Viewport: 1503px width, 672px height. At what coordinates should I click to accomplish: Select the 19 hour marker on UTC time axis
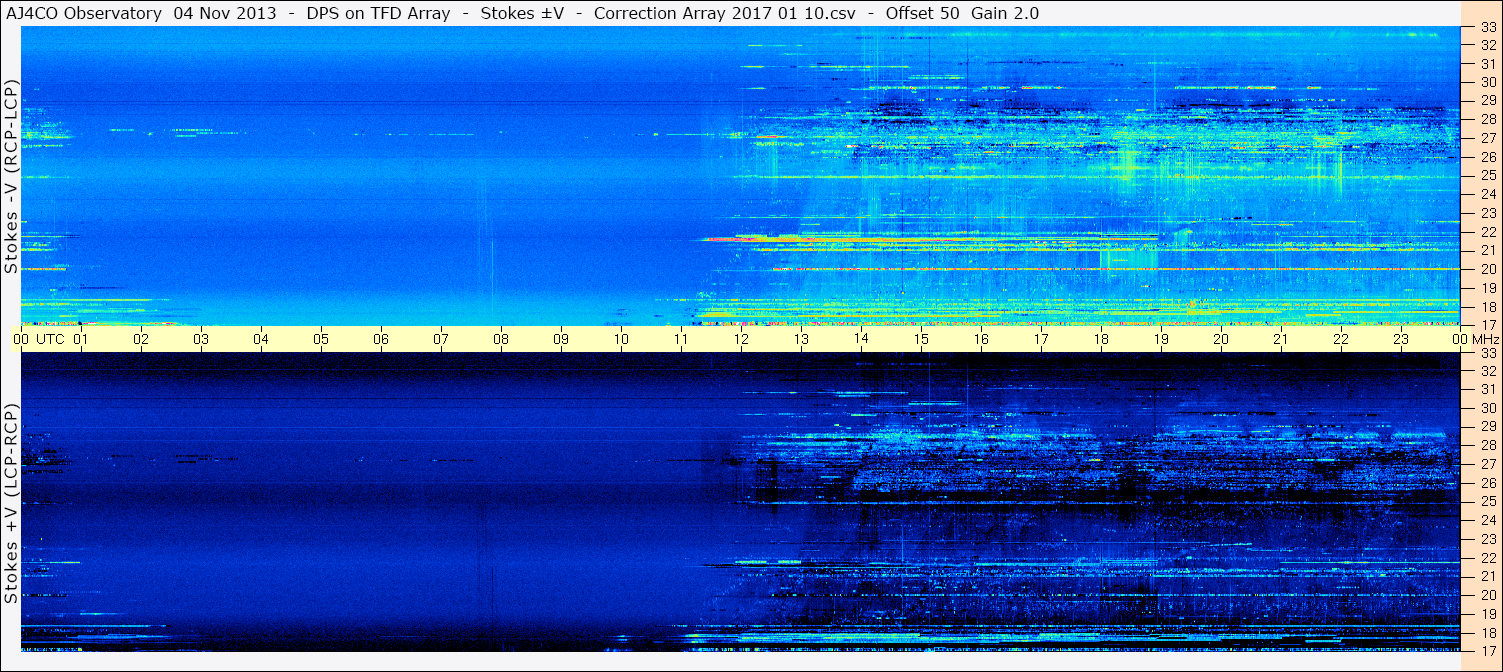[x=1161, y=339]
